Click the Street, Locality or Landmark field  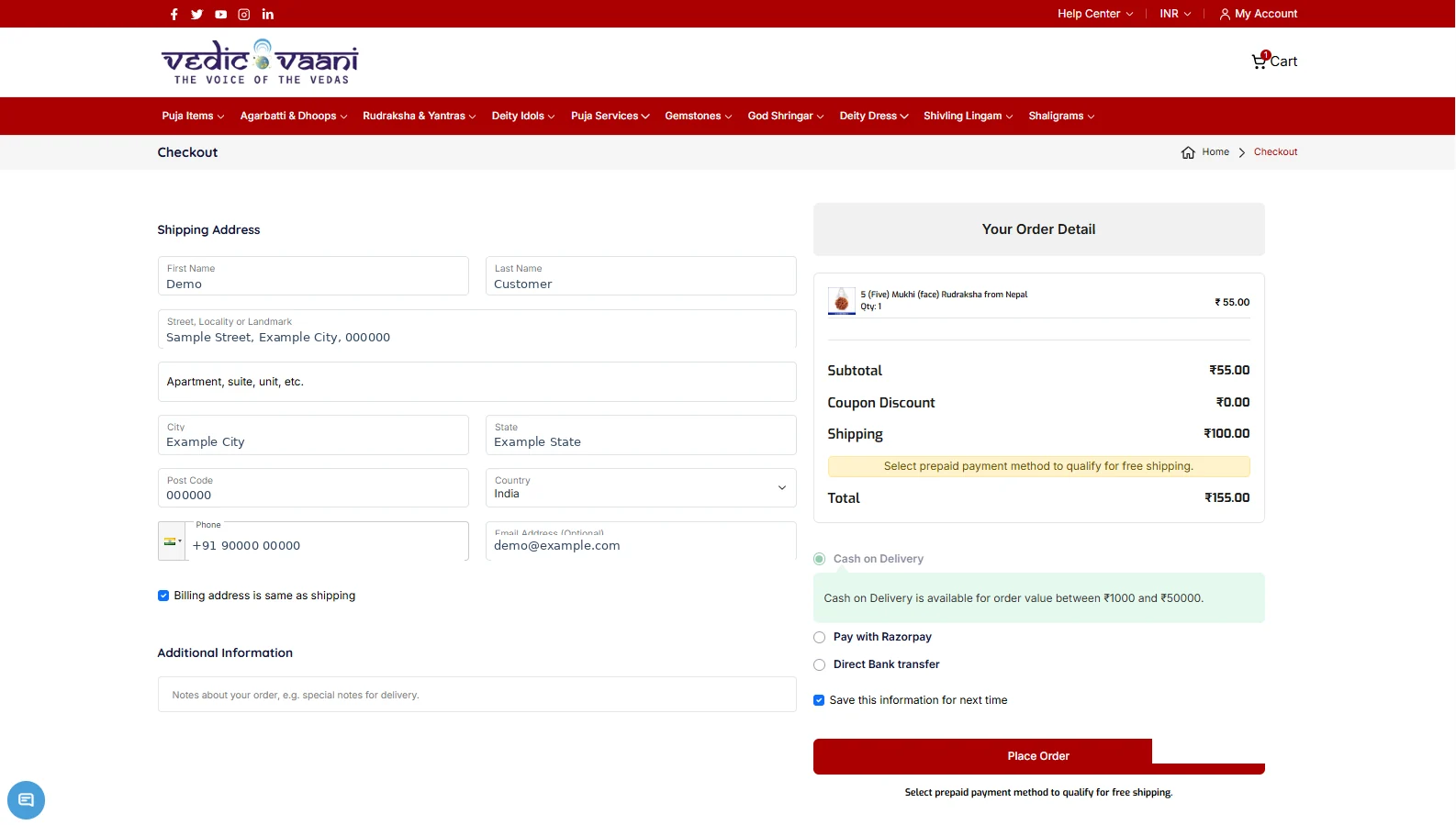point(476,329)
